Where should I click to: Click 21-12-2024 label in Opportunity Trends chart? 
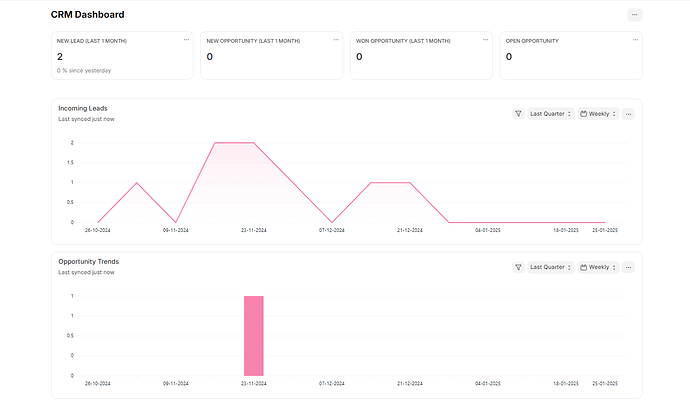click(410, 383)
